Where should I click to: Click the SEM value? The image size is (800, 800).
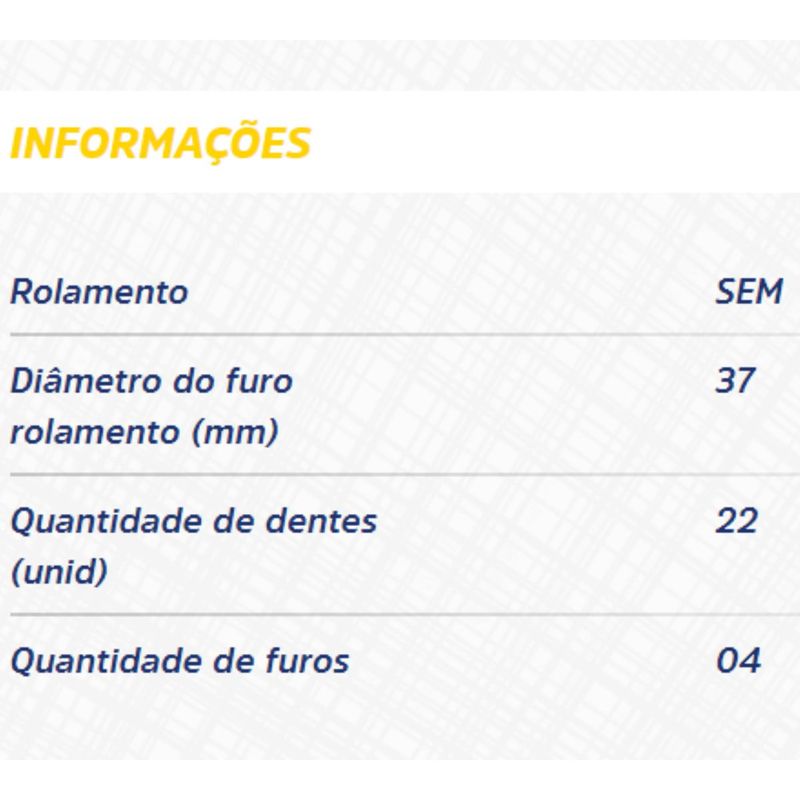coord(749,292)
